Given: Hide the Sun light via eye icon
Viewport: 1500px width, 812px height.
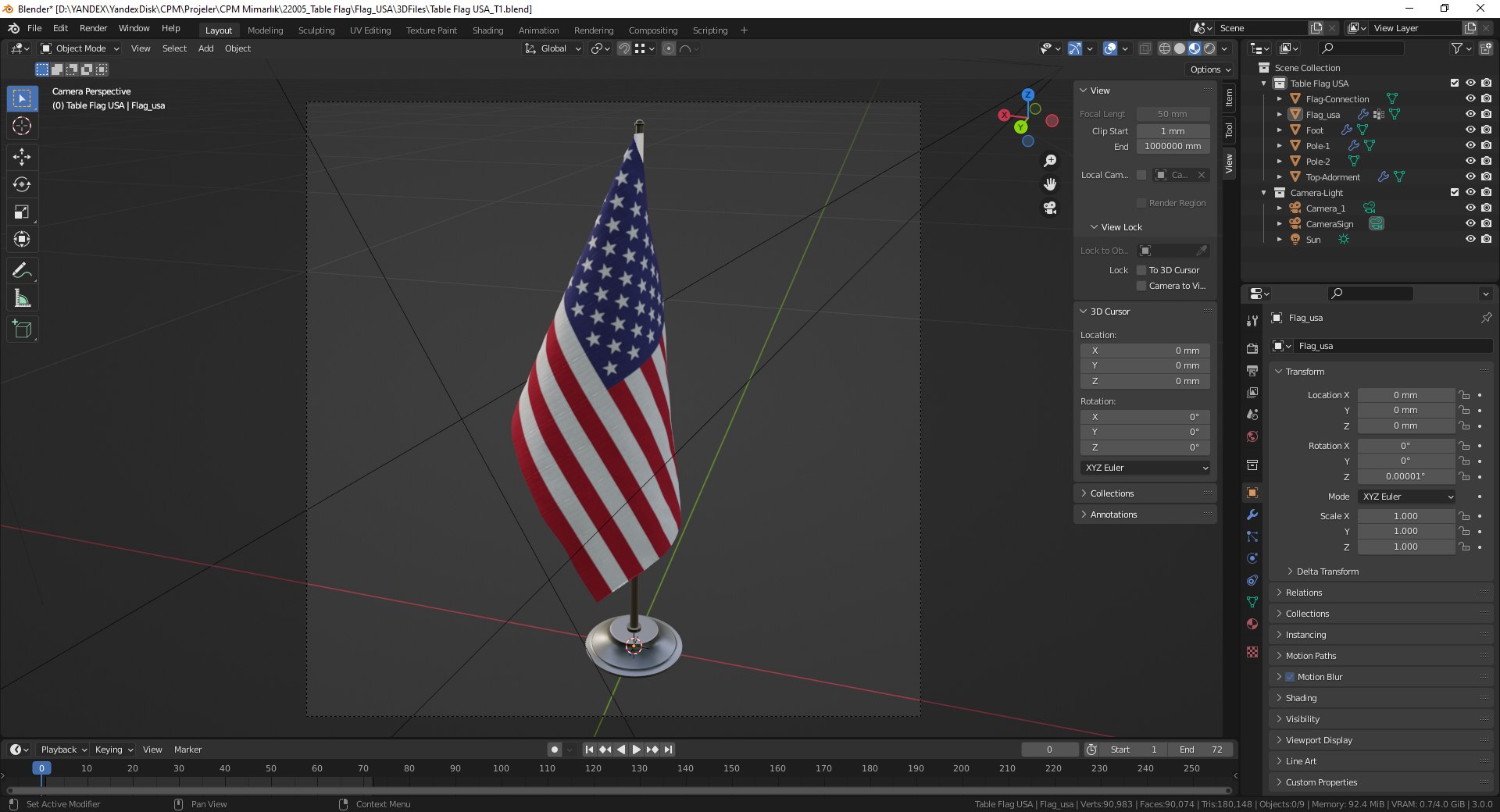Looking at the screenshot, I should point(1470,239).
